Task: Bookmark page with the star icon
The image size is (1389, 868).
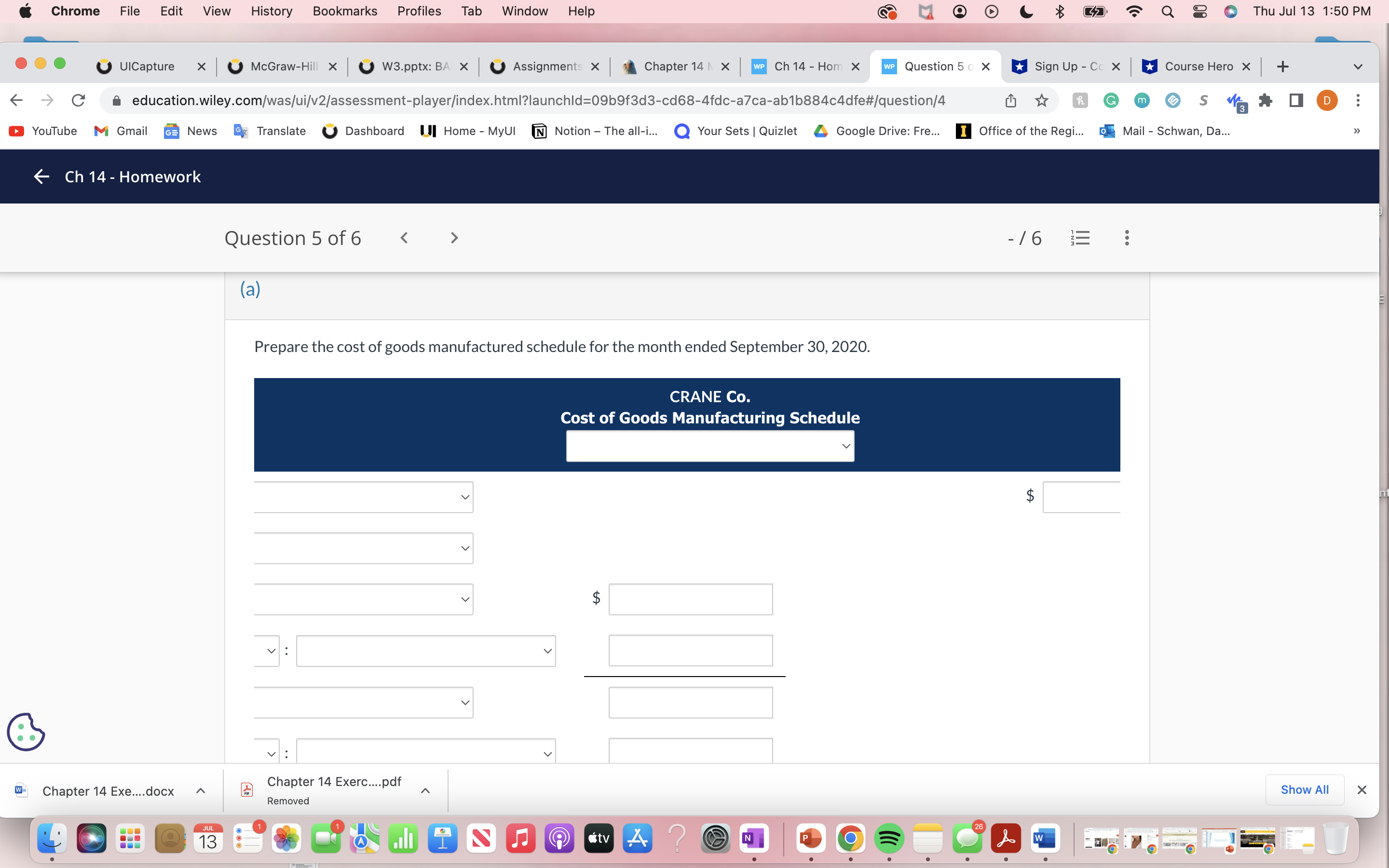Action: coord(1041,100)
